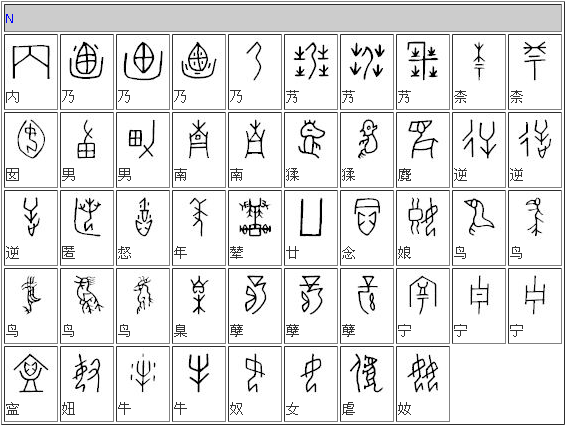This screenshot has width=566, height=426.
Task: Select the 乃 single-stroke glyph tile
Action: coord(255,72)
